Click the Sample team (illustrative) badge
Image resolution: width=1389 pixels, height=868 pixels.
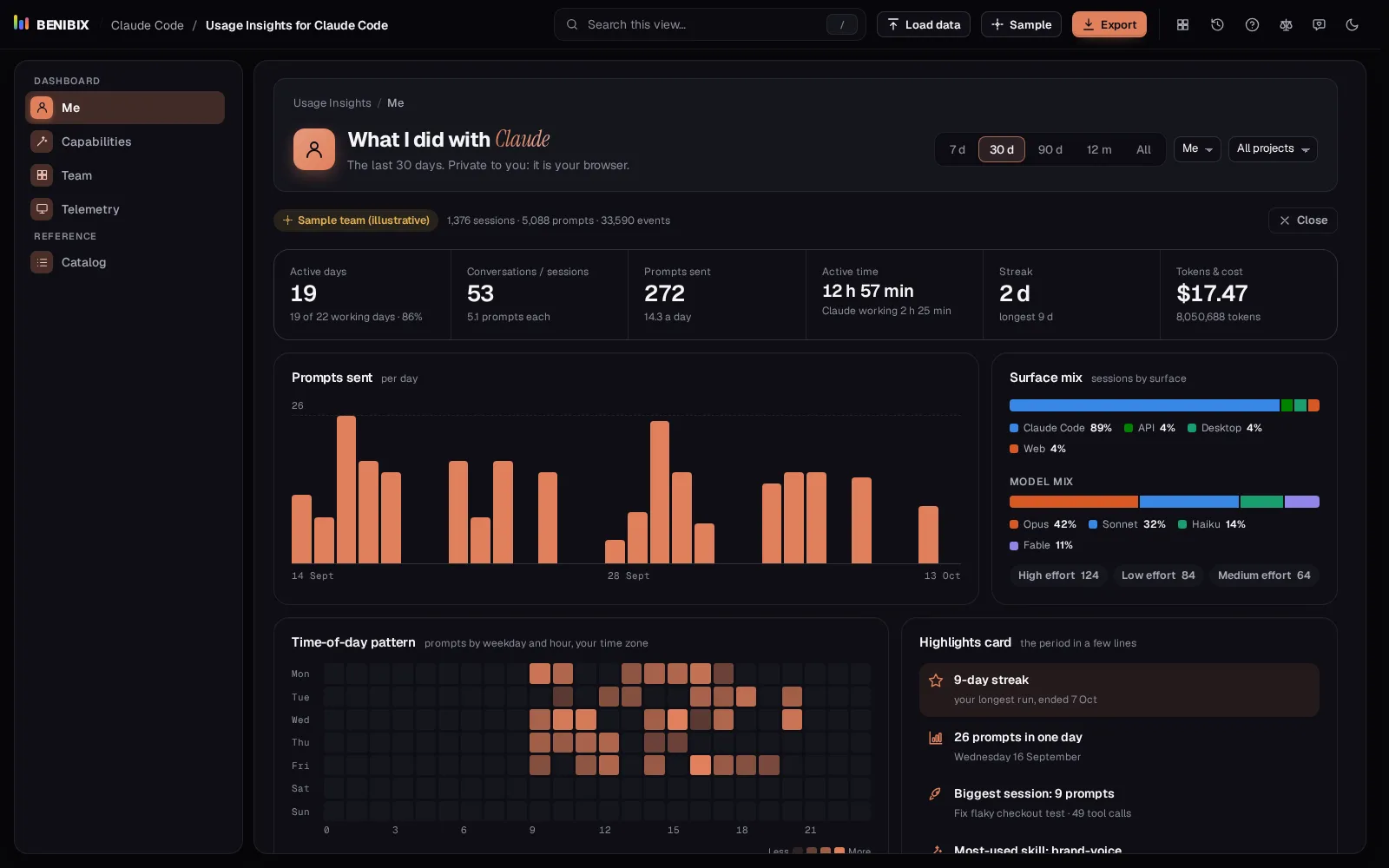pyautogui.click(x=356, y=220)
